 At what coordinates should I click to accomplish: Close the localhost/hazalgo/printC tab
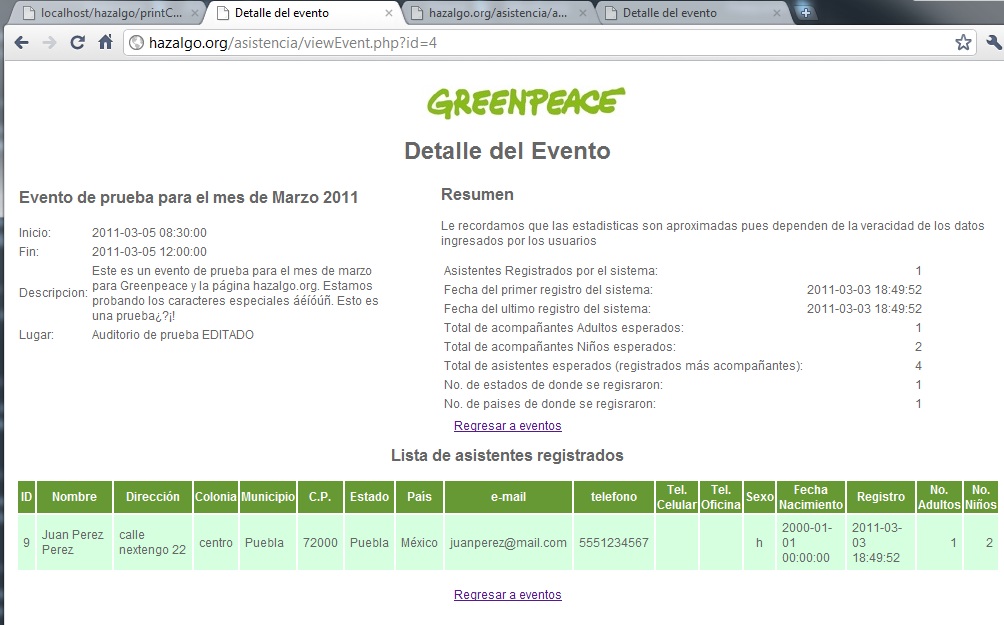[195, 14]
